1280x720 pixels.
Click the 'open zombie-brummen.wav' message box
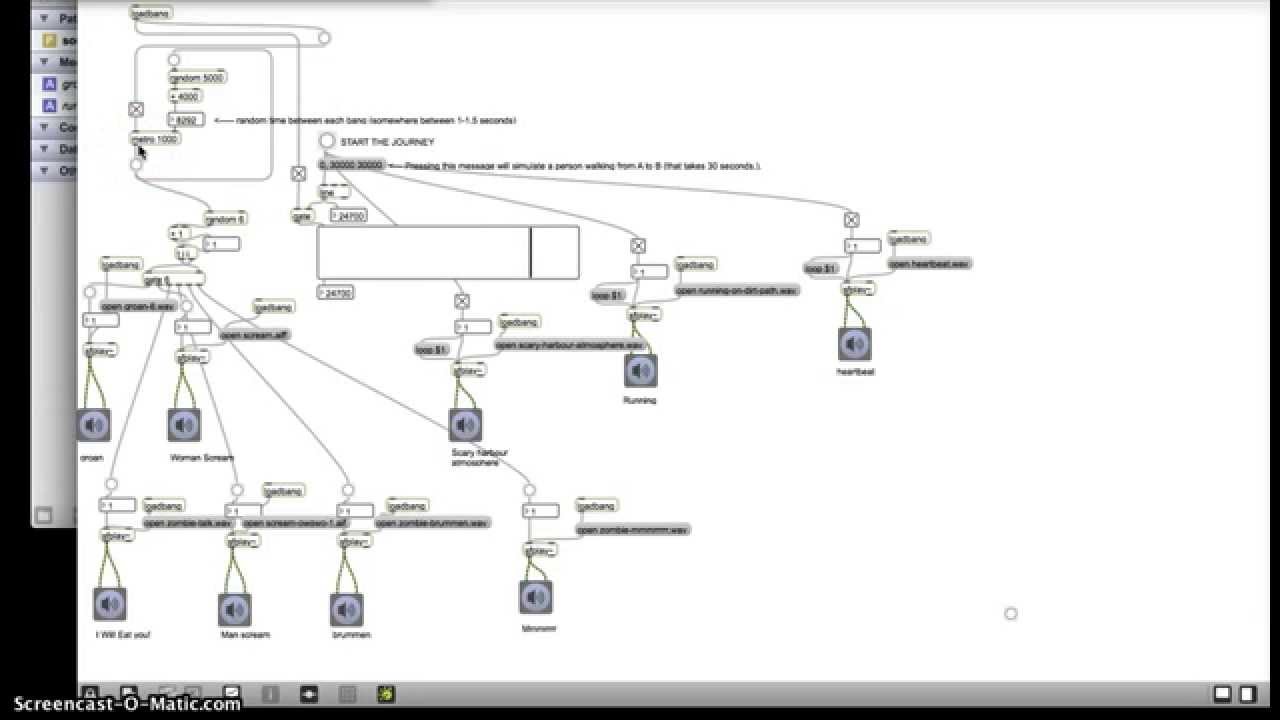point(433,523)
